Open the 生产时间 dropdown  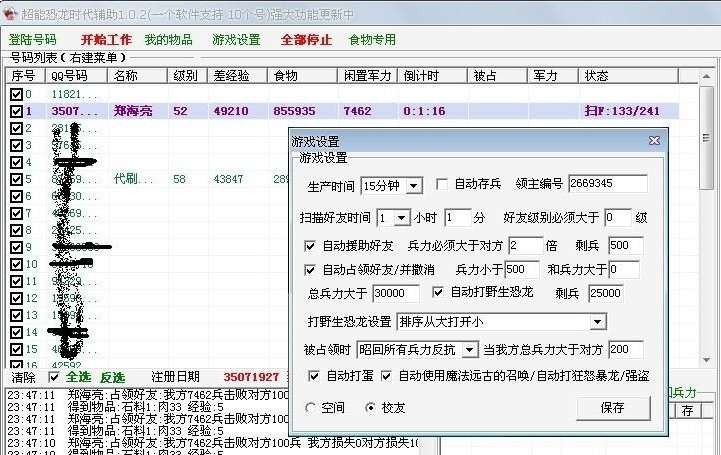414,186
